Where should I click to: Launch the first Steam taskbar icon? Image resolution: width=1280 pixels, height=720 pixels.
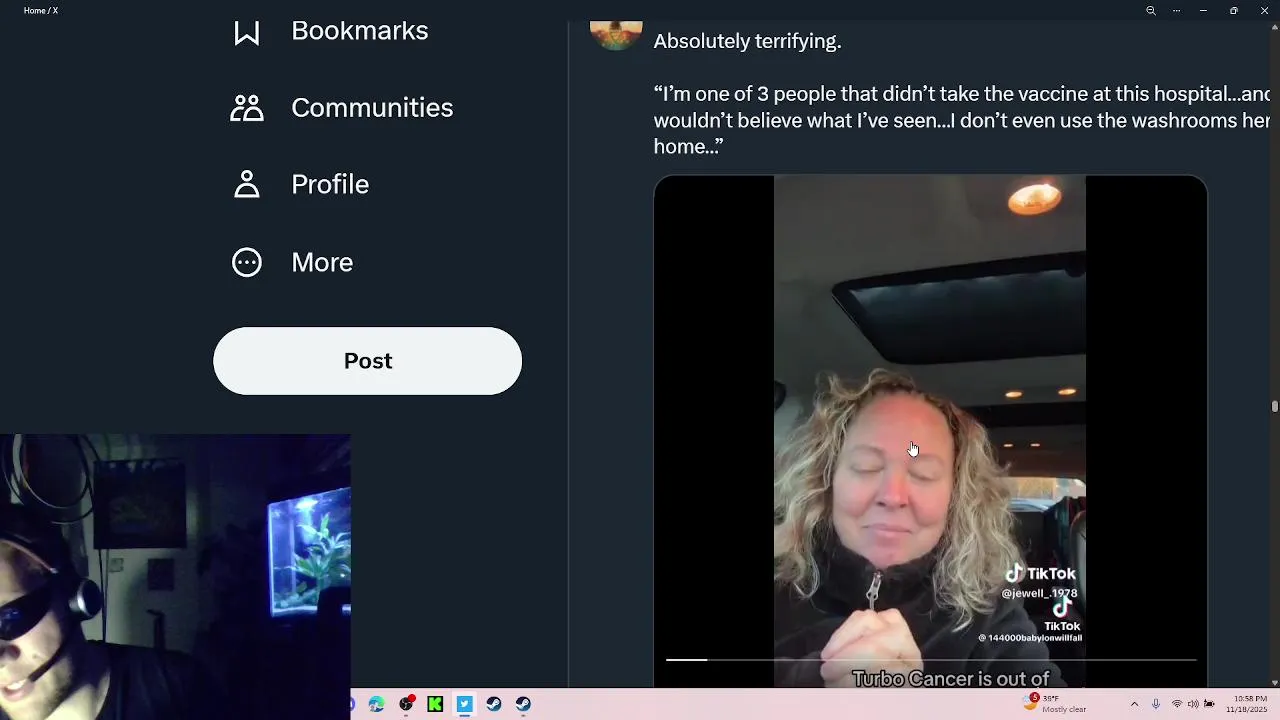click(x=494, y=705)
